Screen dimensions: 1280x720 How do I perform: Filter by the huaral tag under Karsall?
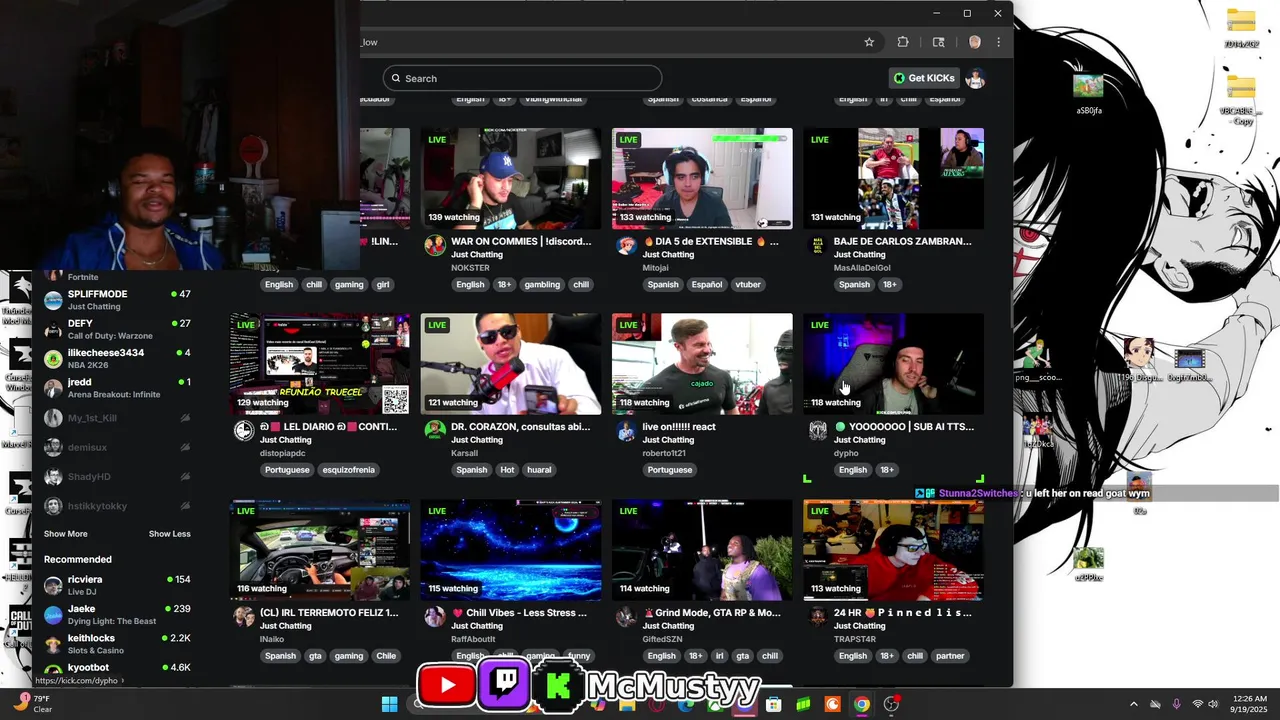click(539, 470)
